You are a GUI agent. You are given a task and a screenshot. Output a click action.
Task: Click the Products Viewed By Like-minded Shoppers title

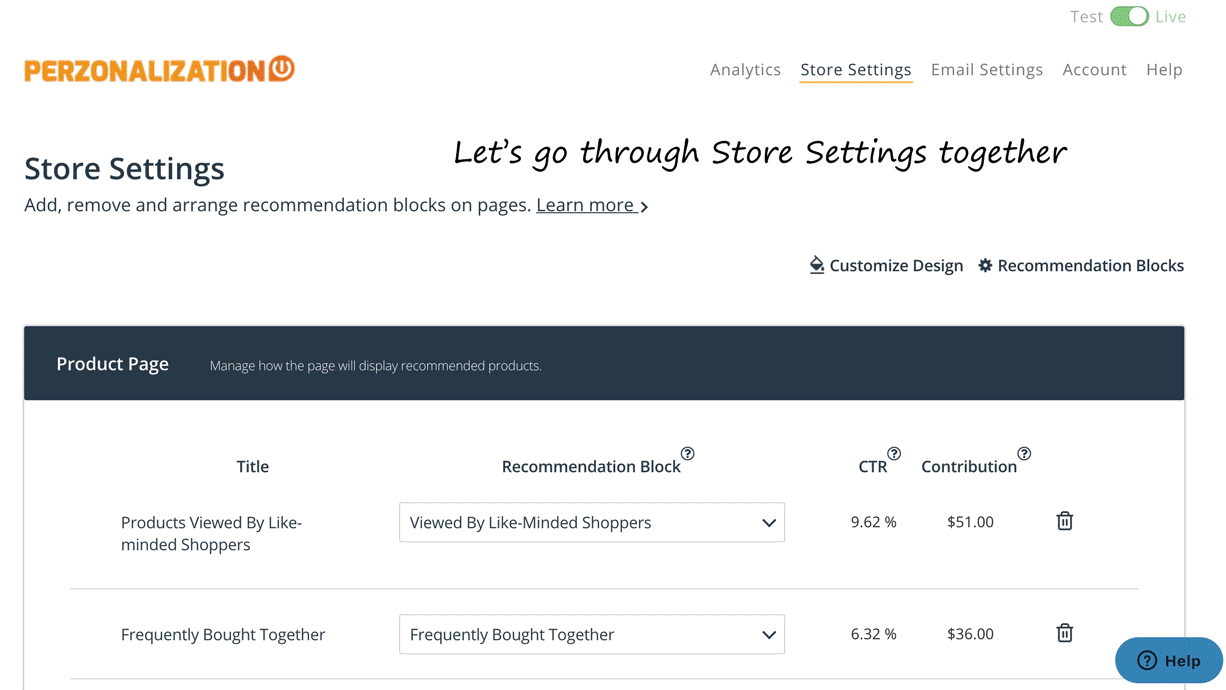click(211, 534)
